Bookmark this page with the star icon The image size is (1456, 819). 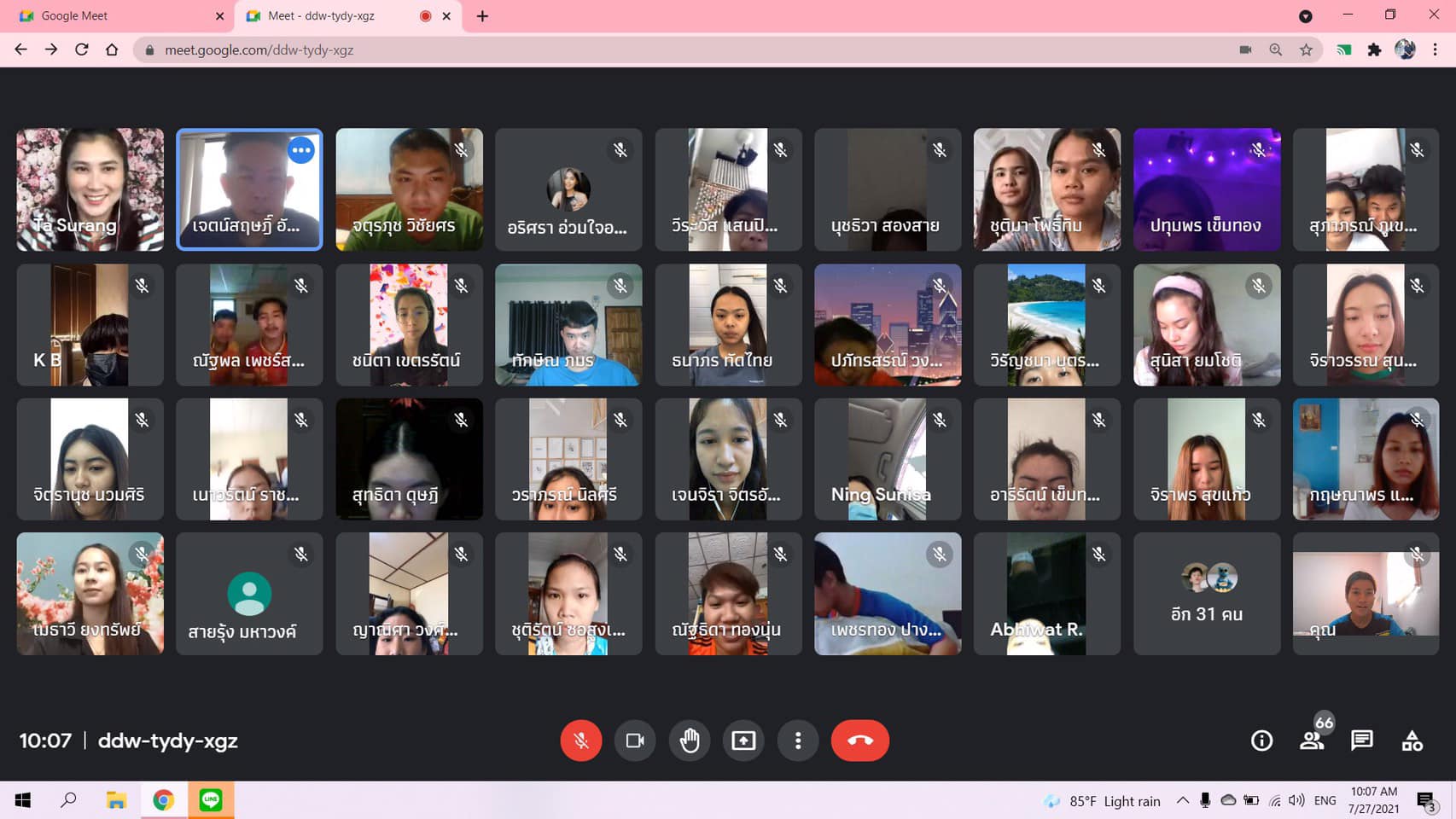click(1306, 50)
